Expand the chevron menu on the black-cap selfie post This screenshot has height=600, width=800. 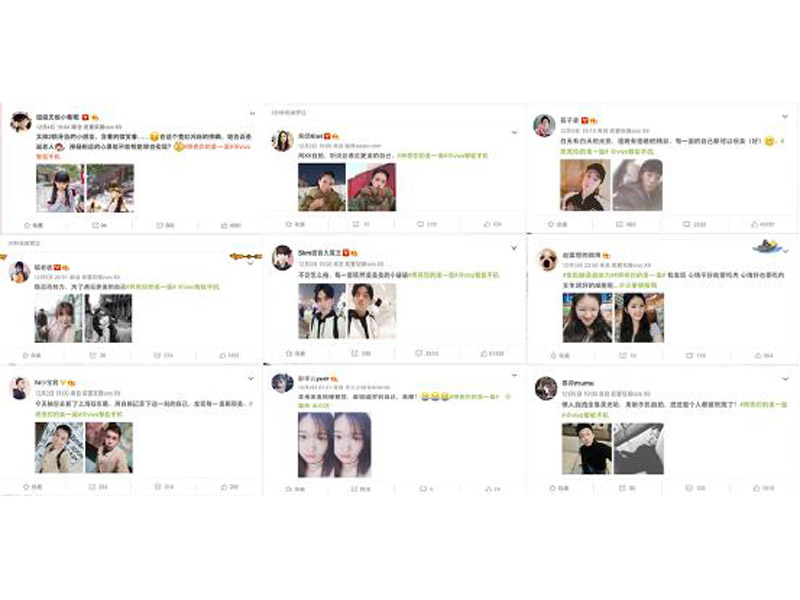785,117
